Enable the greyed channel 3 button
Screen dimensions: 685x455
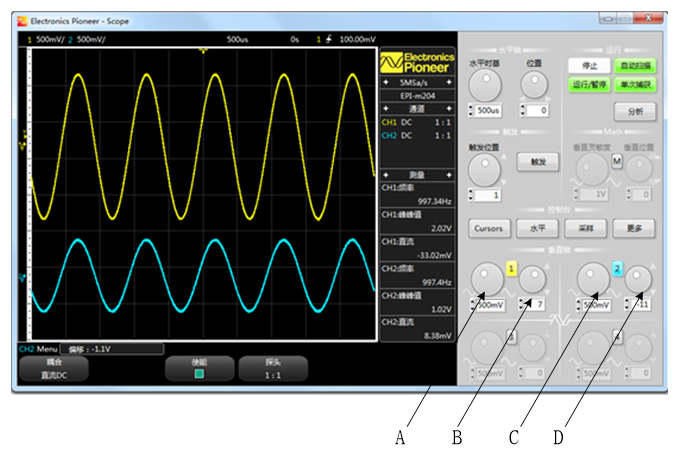pos(511,336)
